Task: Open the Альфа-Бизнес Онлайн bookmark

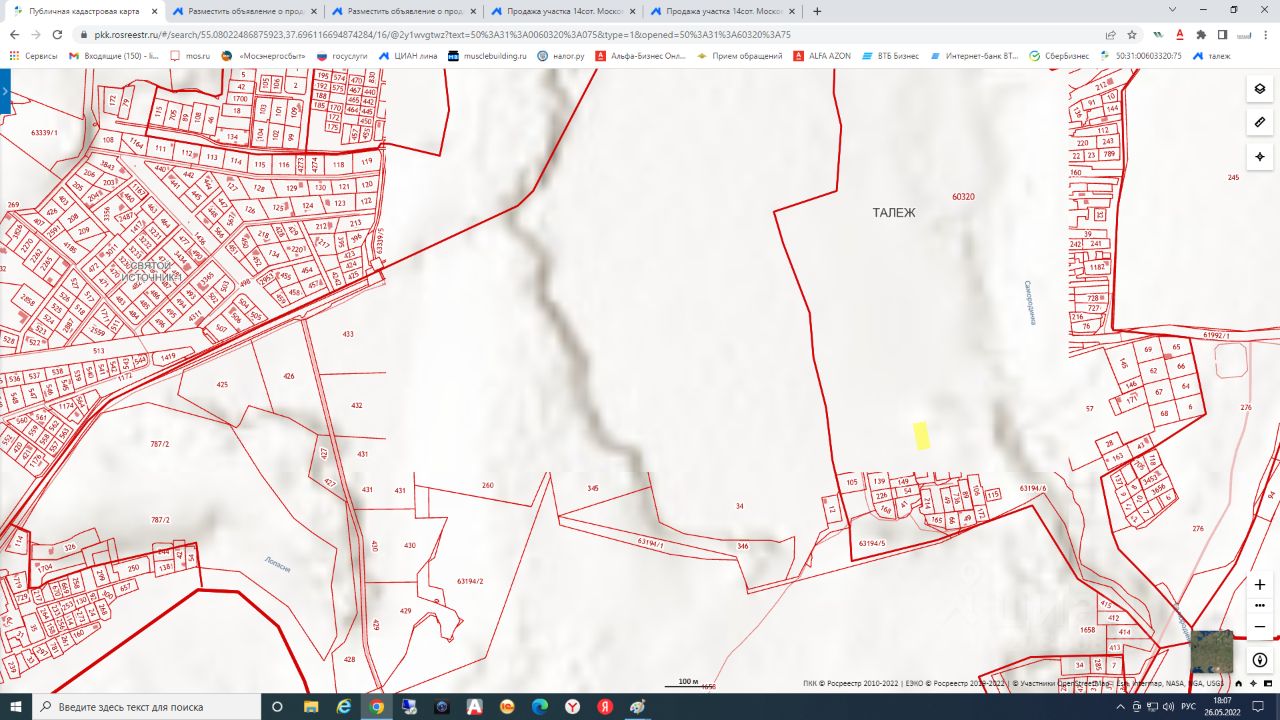Action: pos(641,56)
